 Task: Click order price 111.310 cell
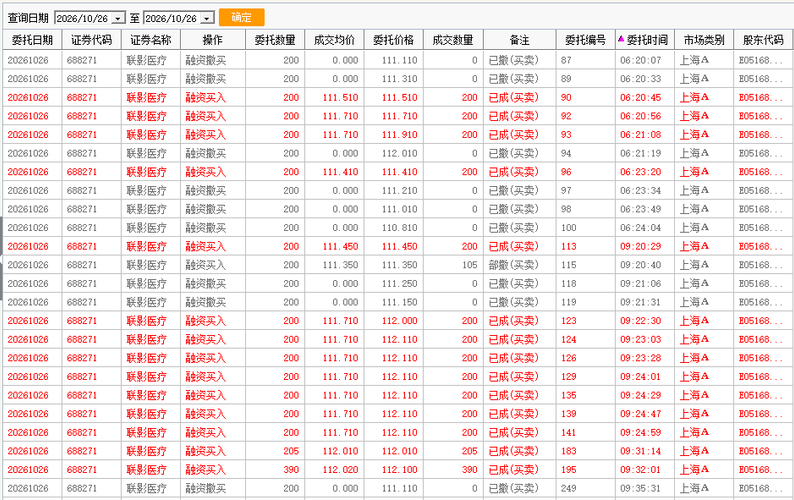[393, 79]
